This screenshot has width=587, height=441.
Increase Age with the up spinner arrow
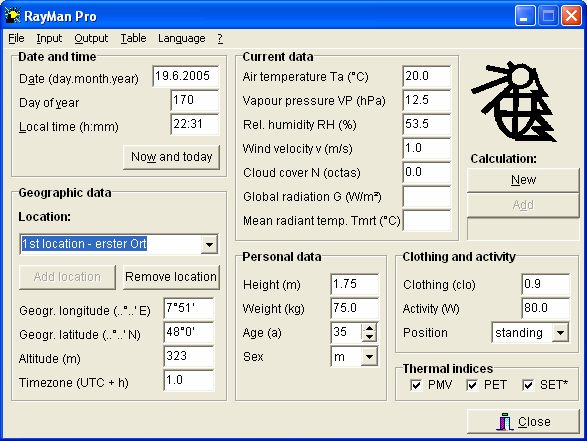pyautogui.click(x=369, y=328)
